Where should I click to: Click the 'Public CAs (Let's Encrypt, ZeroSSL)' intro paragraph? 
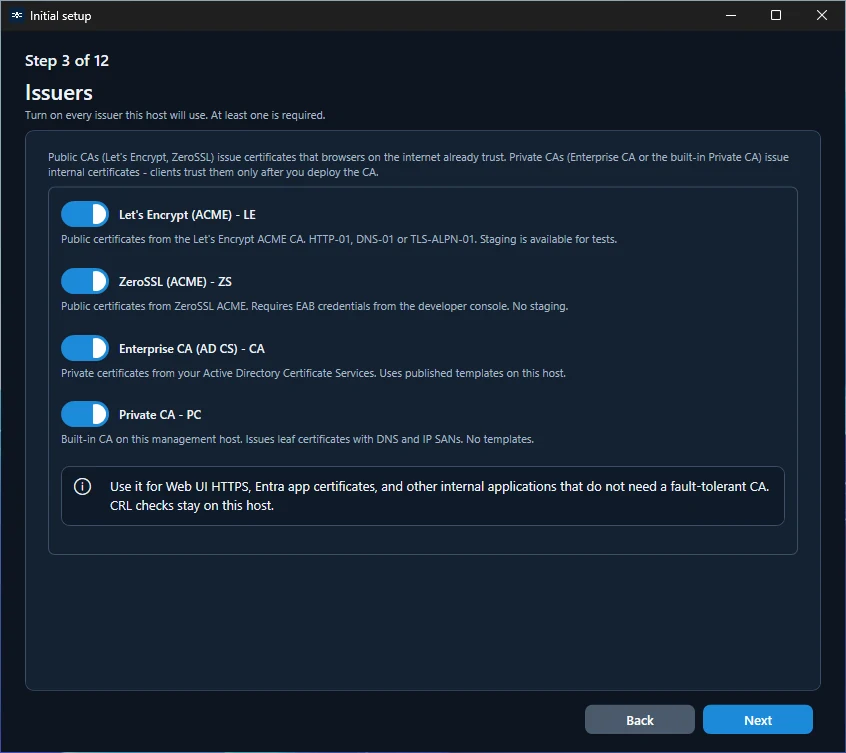(418, 165)
